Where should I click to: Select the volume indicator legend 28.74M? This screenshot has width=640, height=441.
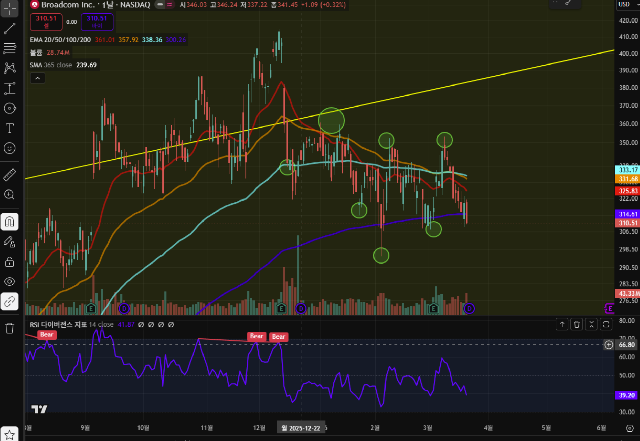click(49, 53)
